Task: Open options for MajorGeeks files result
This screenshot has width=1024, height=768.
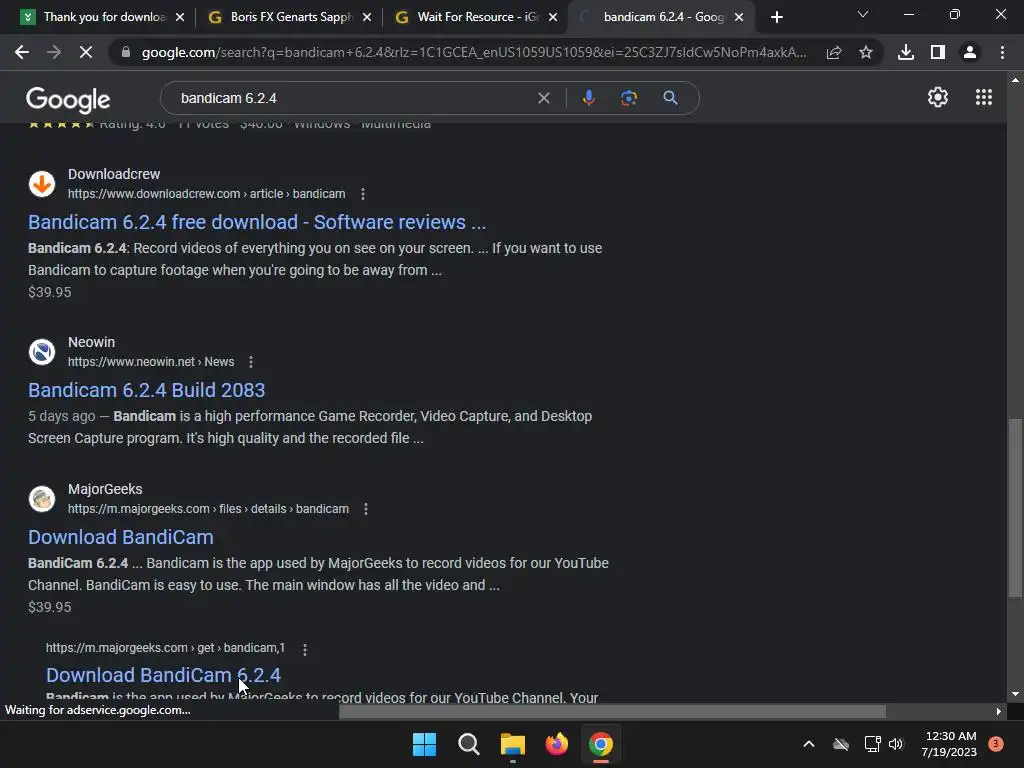Action: (x=366, y=509)
